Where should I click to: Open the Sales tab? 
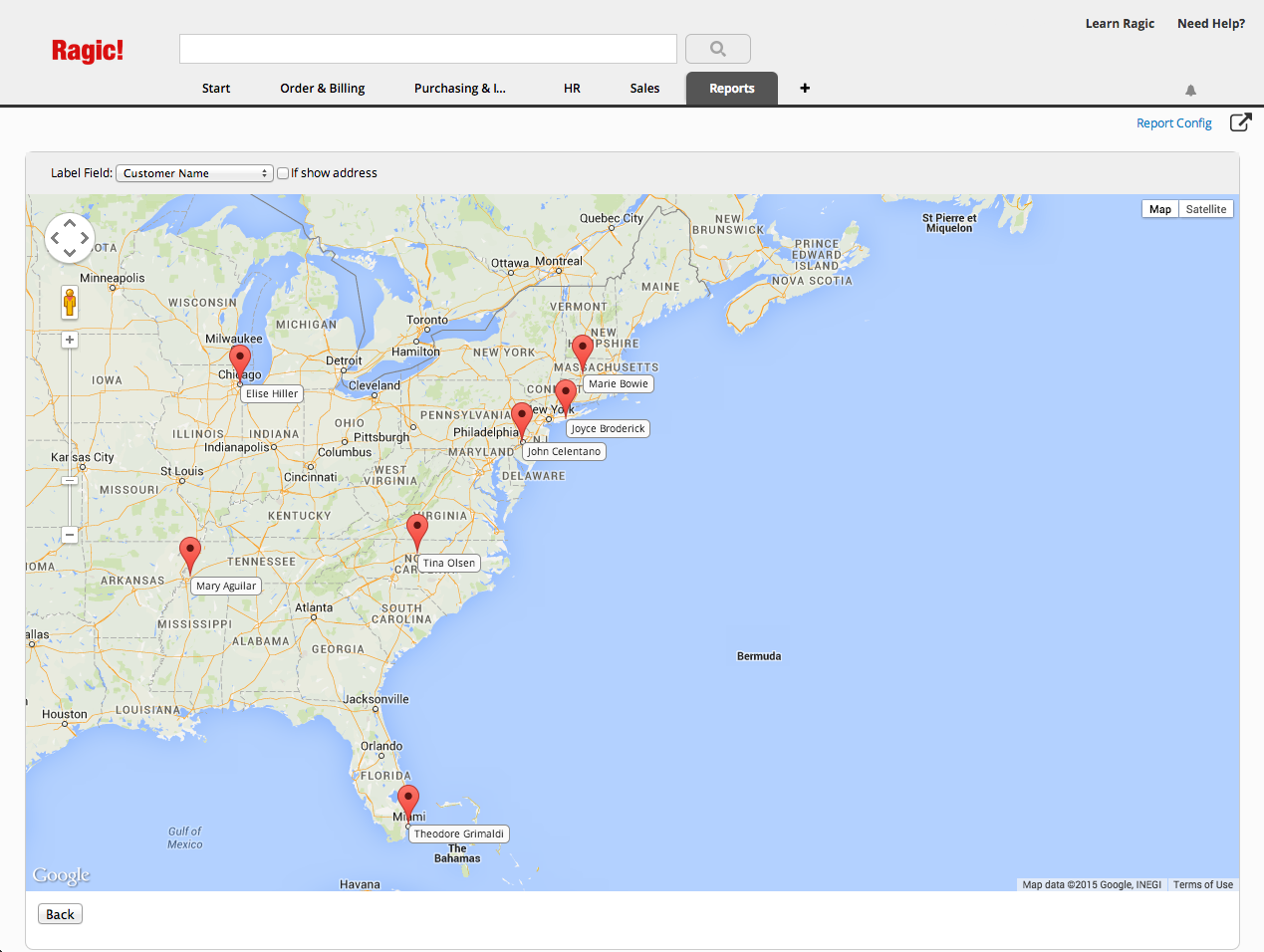click(644, 88)
